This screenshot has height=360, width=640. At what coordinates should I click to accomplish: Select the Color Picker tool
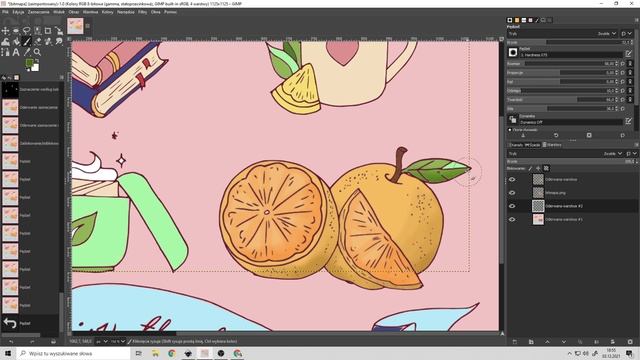(27, 52)
